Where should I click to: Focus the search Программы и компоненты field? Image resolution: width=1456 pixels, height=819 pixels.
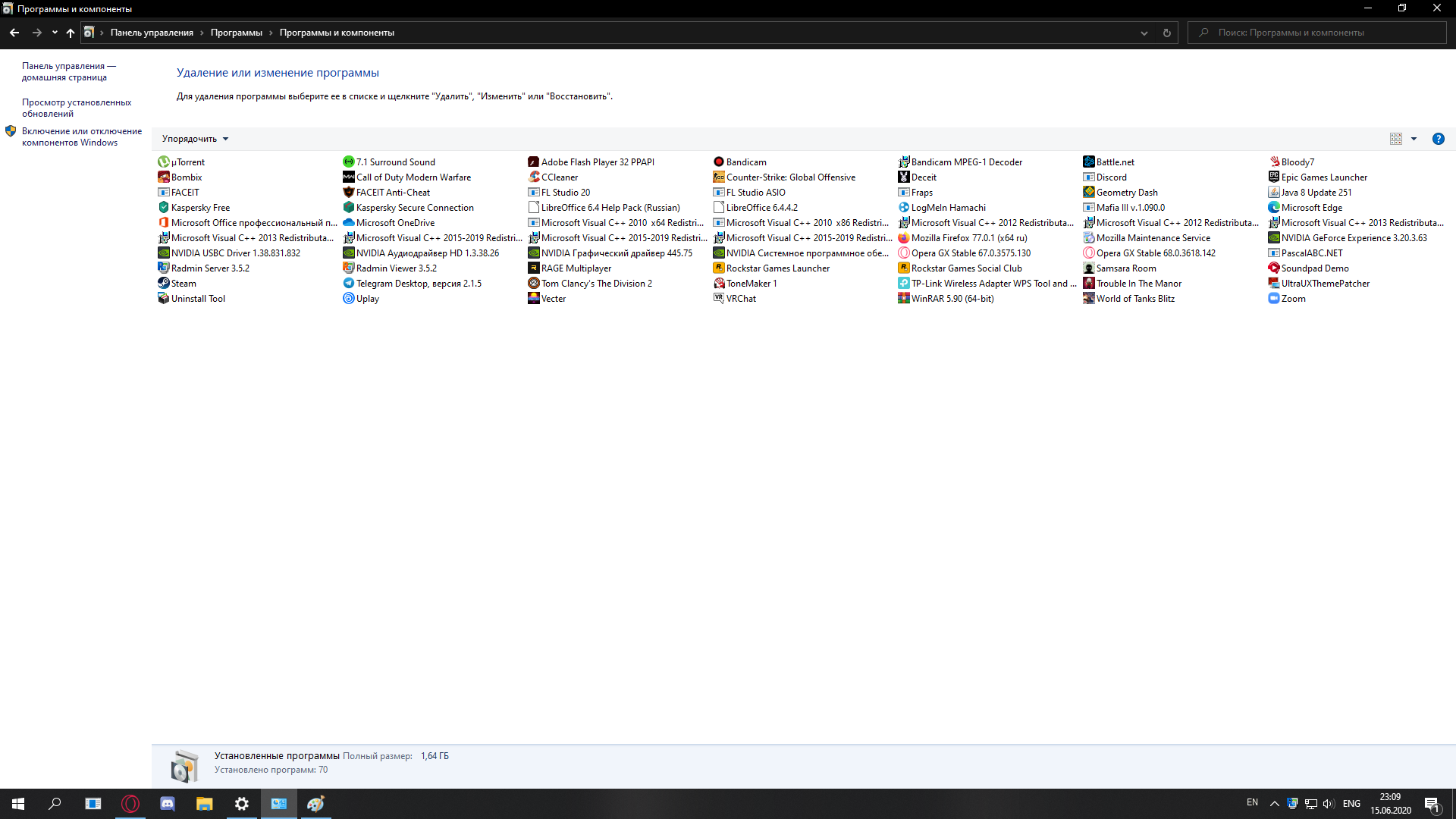1317,33
